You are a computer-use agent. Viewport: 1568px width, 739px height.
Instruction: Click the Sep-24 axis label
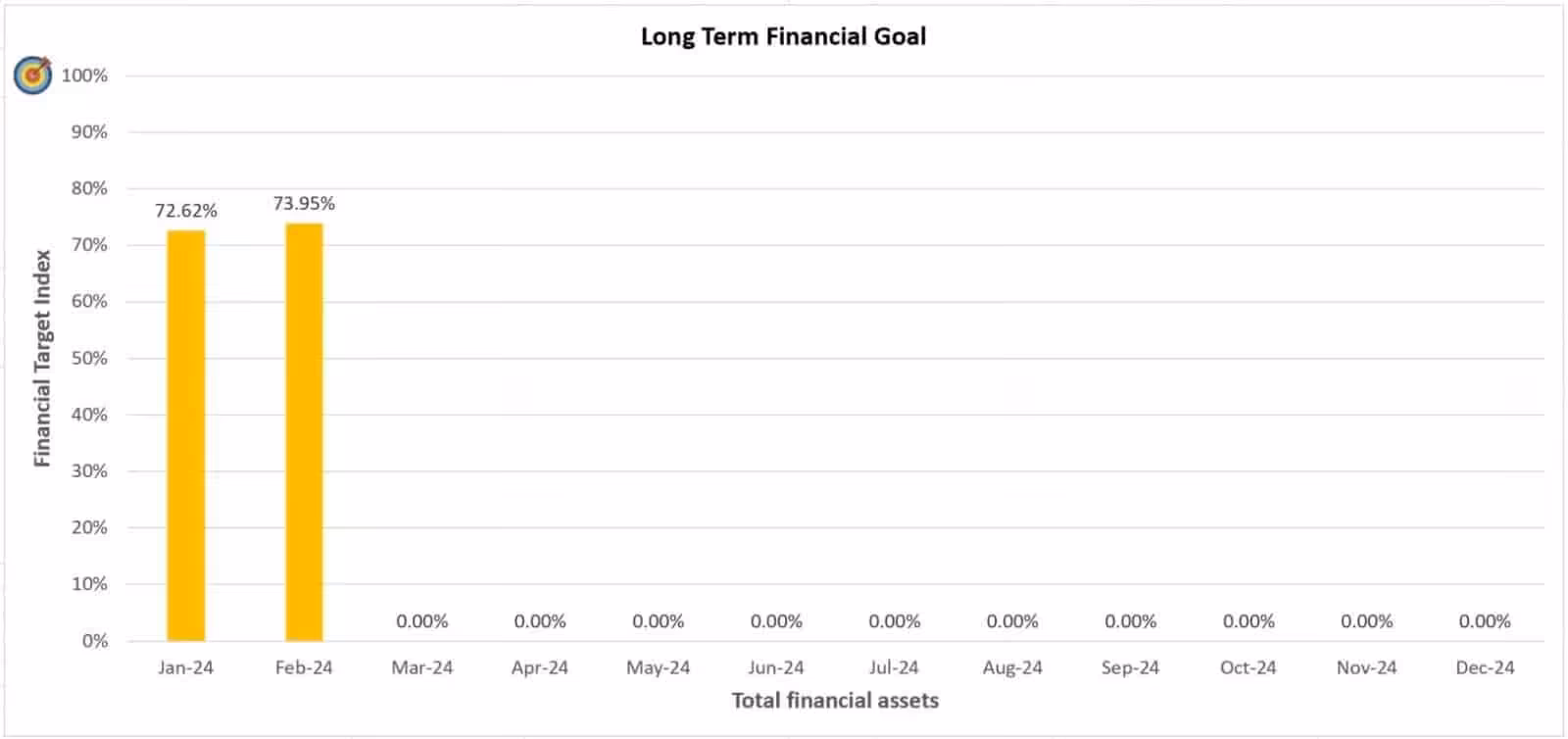[1130, 667]
